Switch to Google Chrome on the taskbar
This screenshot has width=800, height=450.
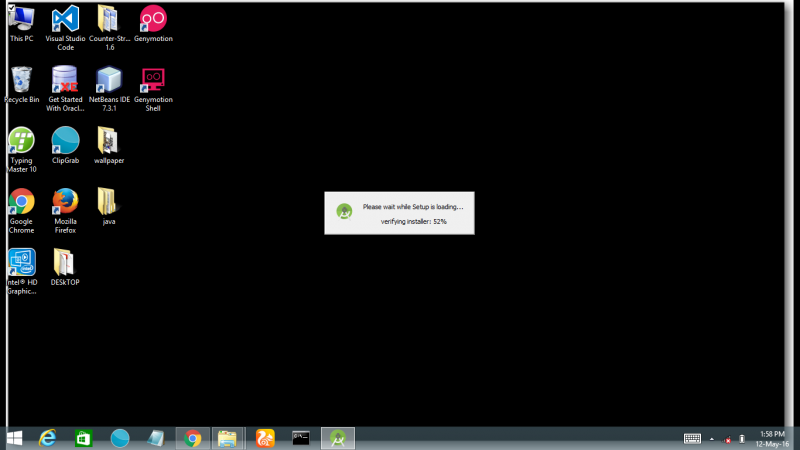coord(192,438)
